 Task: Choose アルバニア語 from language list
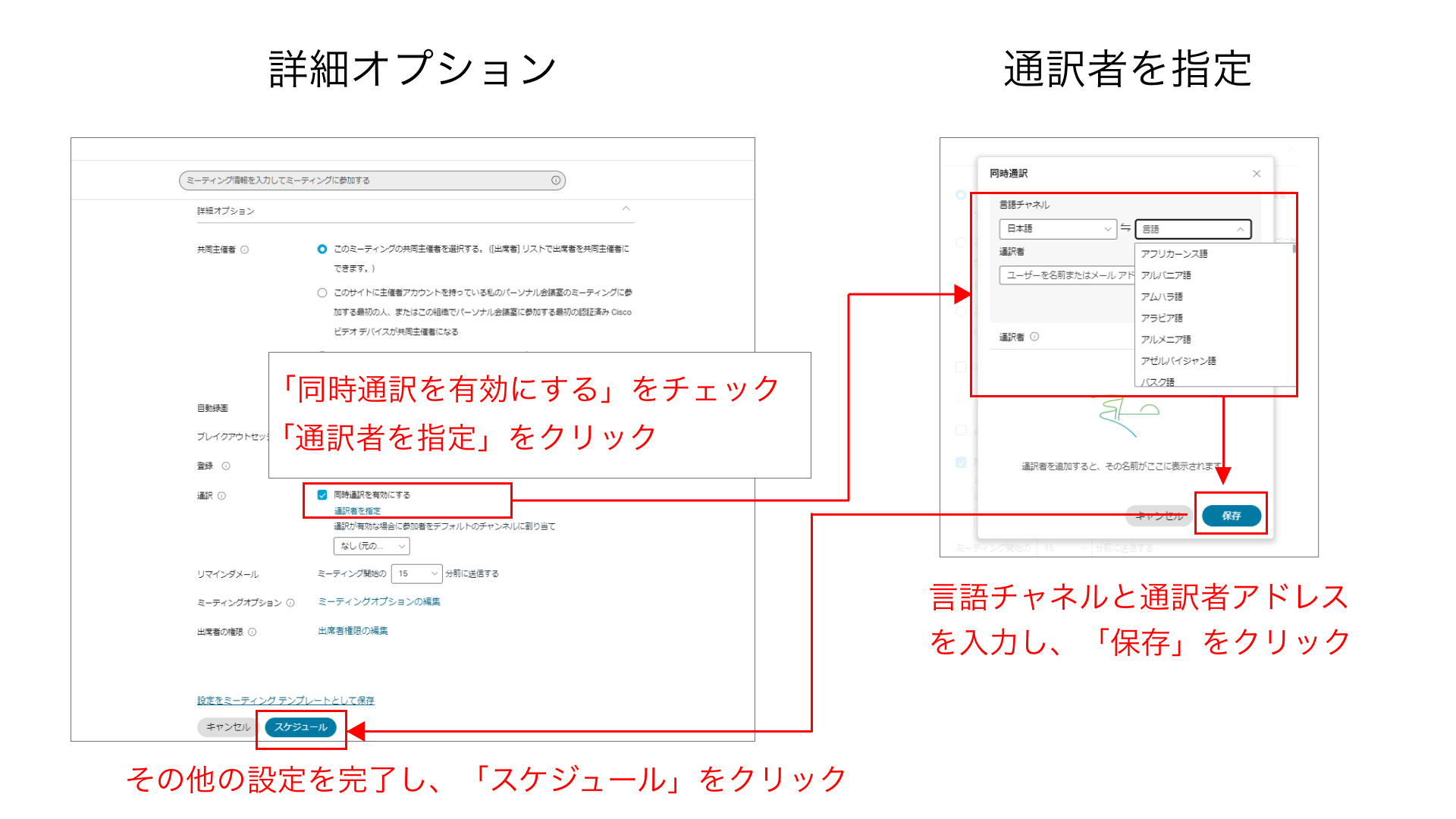(x=1166, y=275)
